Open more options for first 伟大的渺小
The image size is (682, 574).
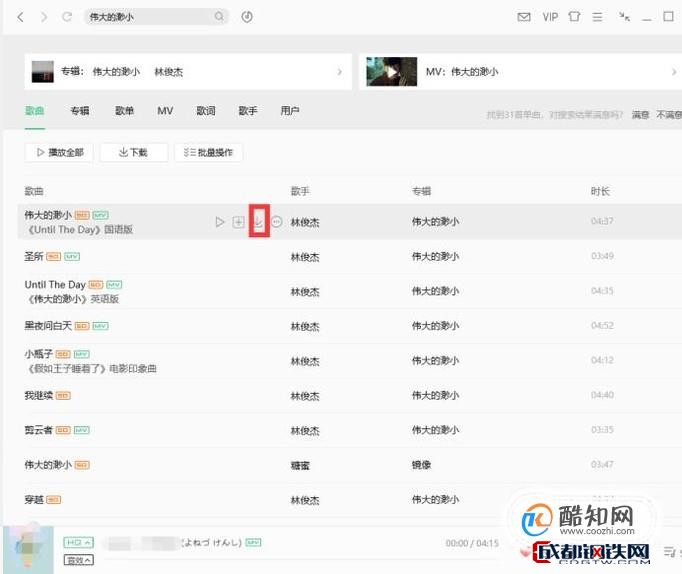[277, 222]
